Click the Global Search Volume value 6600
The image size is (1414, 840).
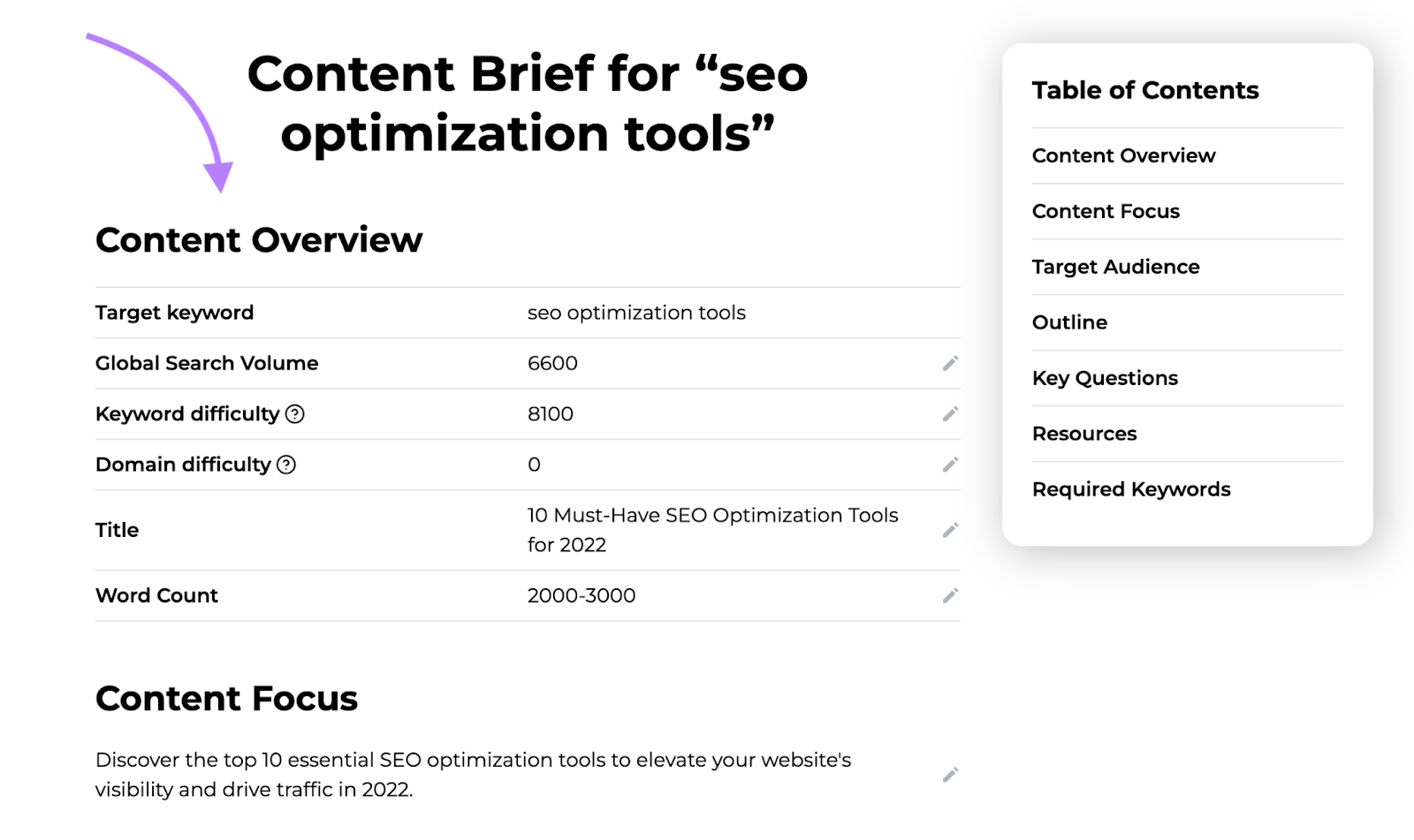(552, 363)
